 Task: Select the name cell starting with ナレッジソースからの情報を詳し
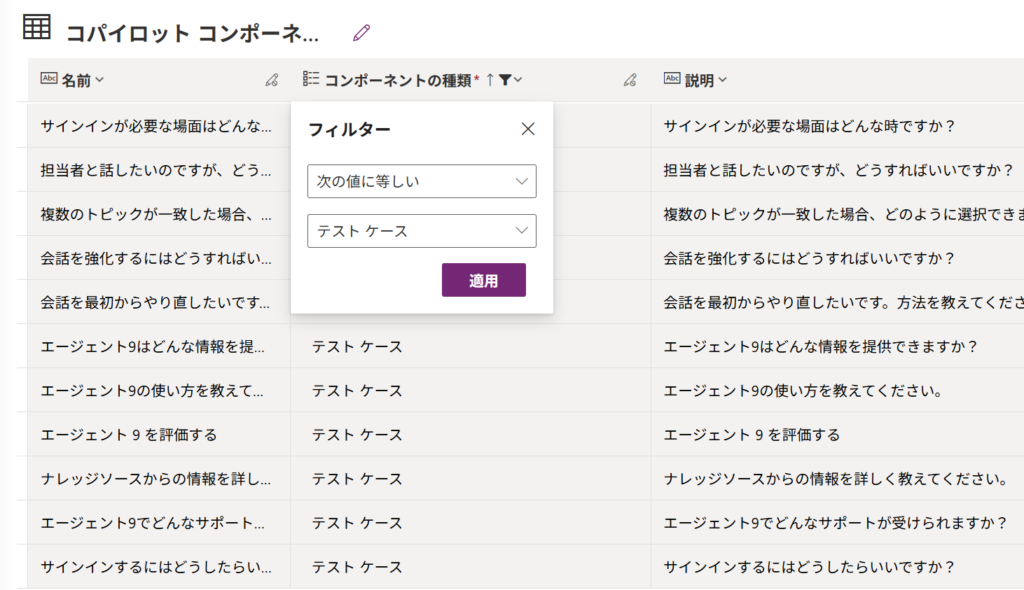click(x=155, y=479)
